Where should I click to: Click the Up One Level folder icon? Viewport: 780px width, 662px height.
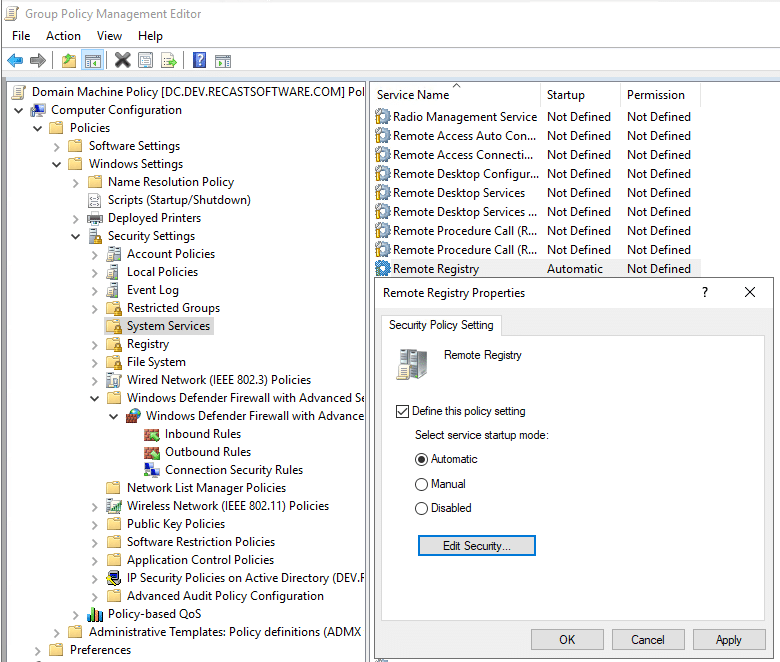click(68, 60)
